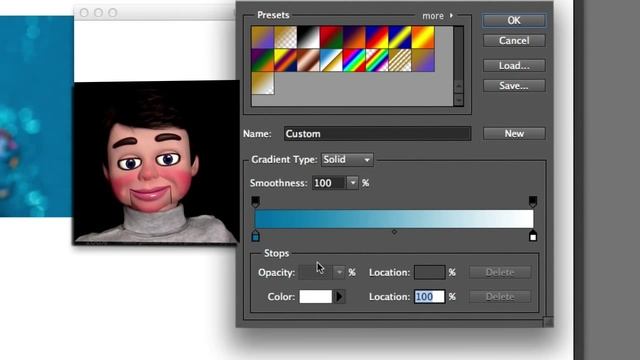The width and height of the screenshot is (640, 360).
Task: Click the gradient midpoint diamond marker
Action: (394, 232)
